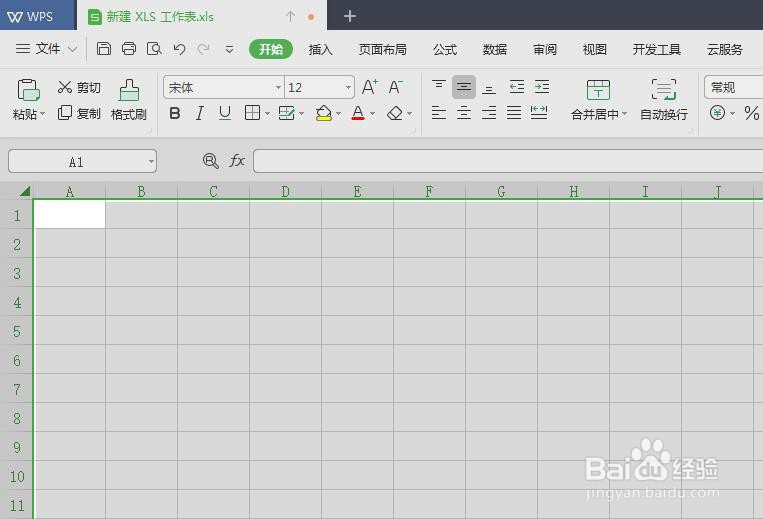Viewport: 763px width, 519px height.
Task: Switch to the 插入 tab
Action: click(x=320, y=49)
